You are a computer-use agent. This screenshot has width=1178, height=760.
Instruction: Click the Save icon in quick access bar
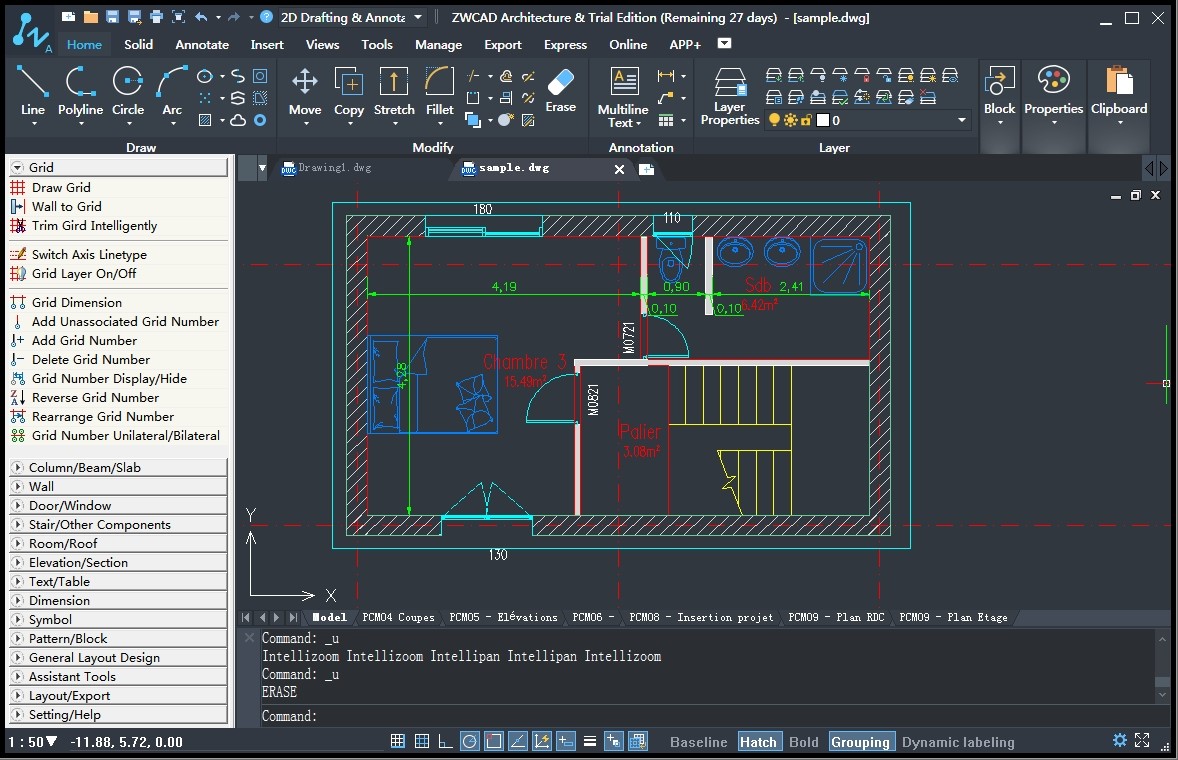[x=112, y=17]
